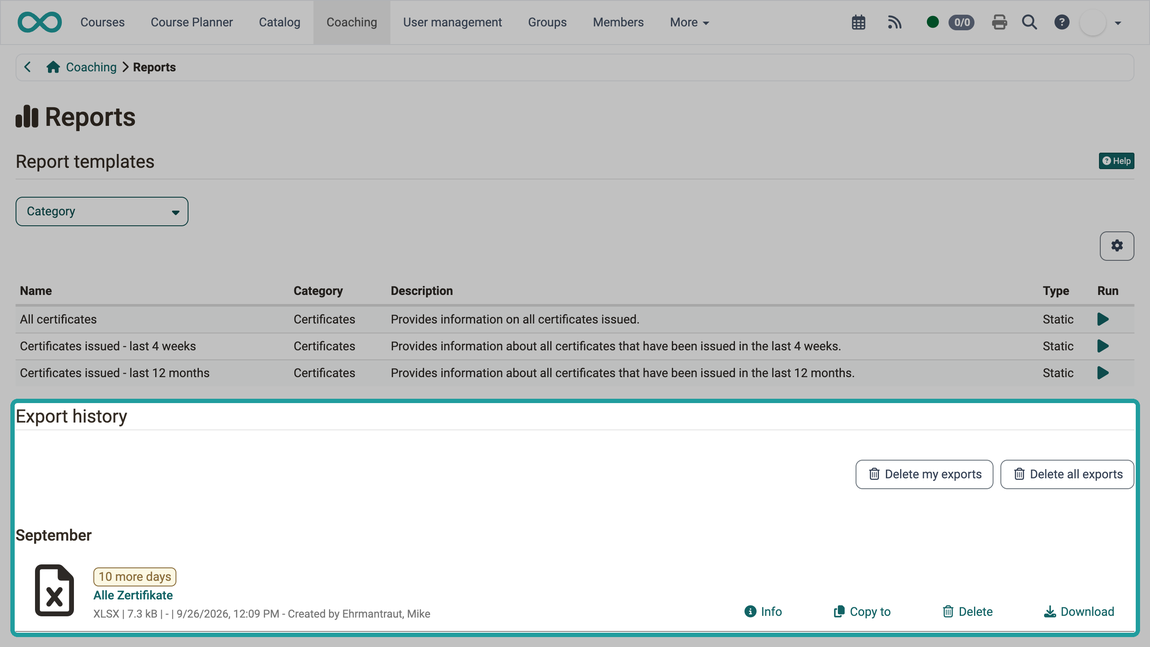Image resolution: width=1150 pixels, height=647 pixels.
Task: Open the Category filter dropdown
Action: point(102,211)
